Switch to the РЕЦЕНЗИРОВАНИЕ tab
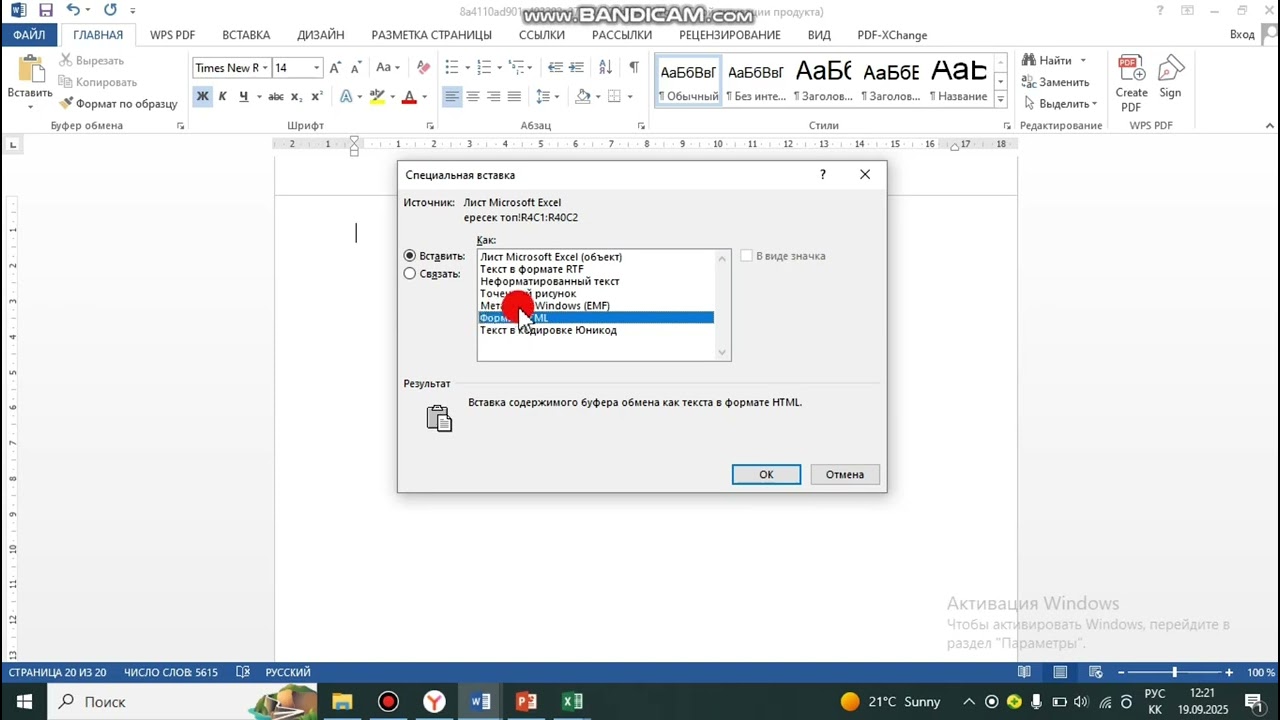 click(x=730, y=34)
